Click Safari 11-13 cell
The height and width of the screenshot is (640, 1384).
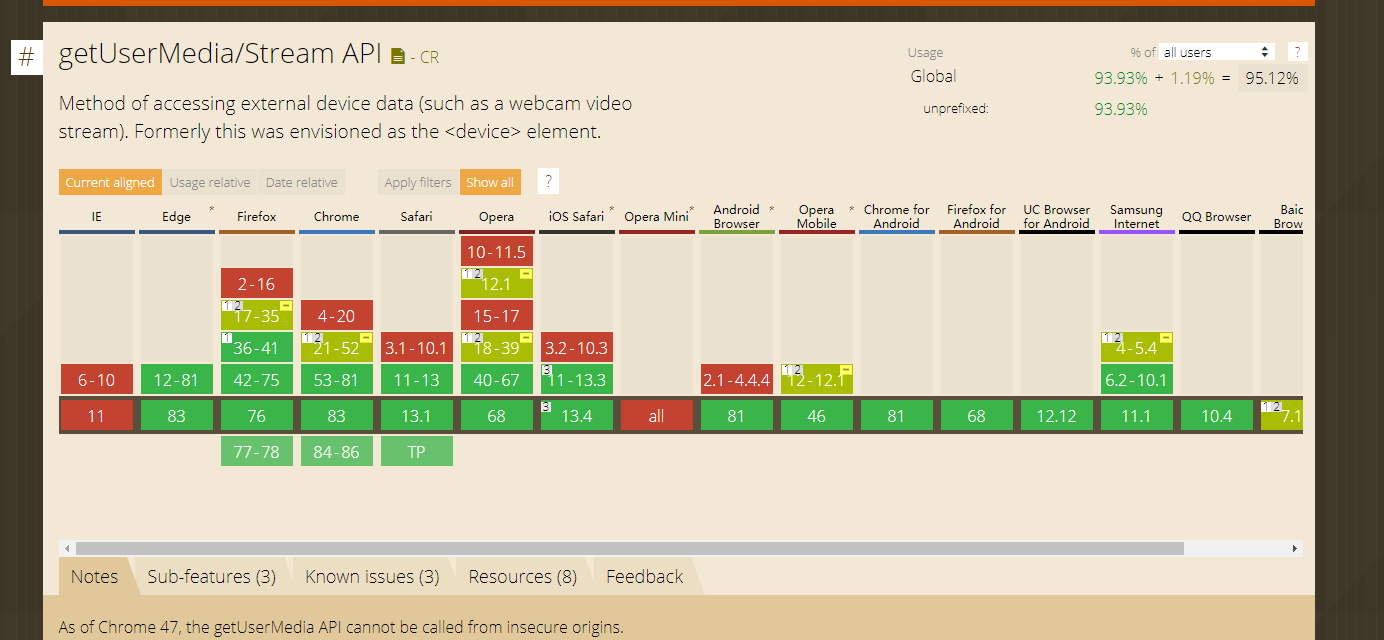[x=416, y=379]
